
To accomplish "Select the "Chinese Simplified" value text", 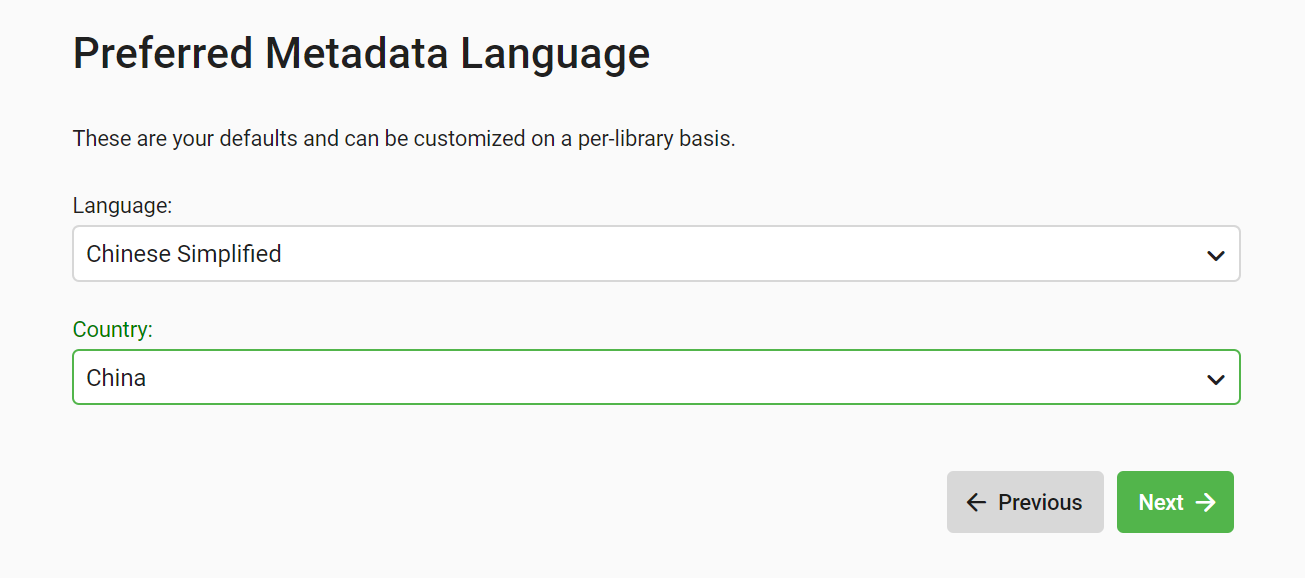I will (184, 254).
